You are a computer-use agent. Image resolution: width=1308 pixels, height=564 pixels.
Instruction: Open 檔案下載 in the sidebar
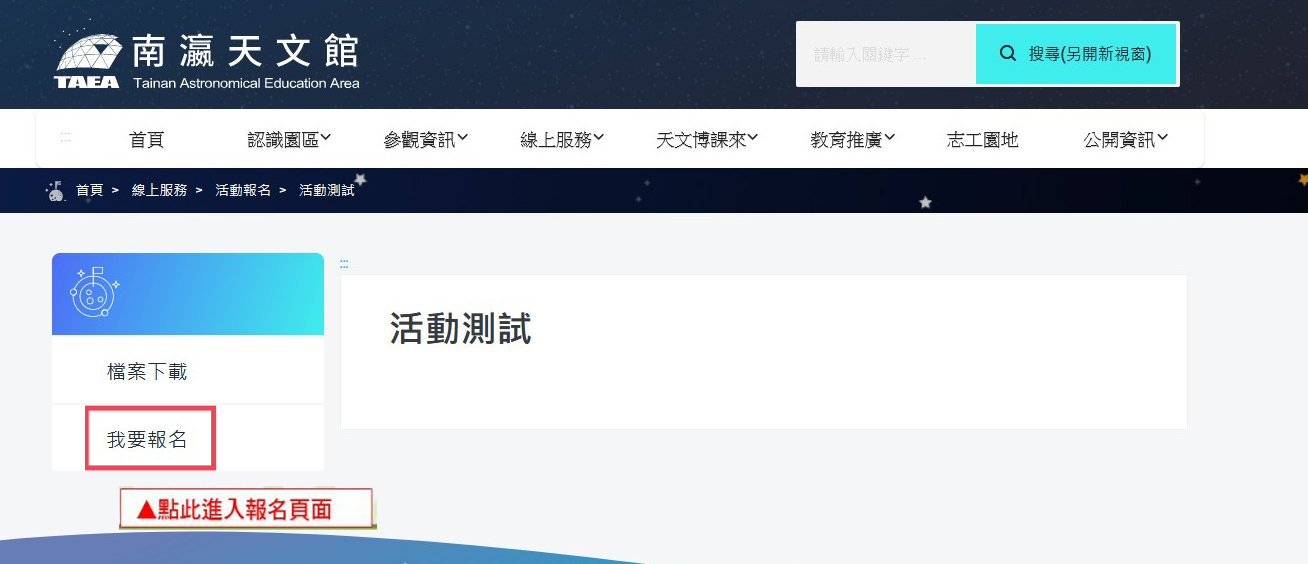[x=147, y=372]
